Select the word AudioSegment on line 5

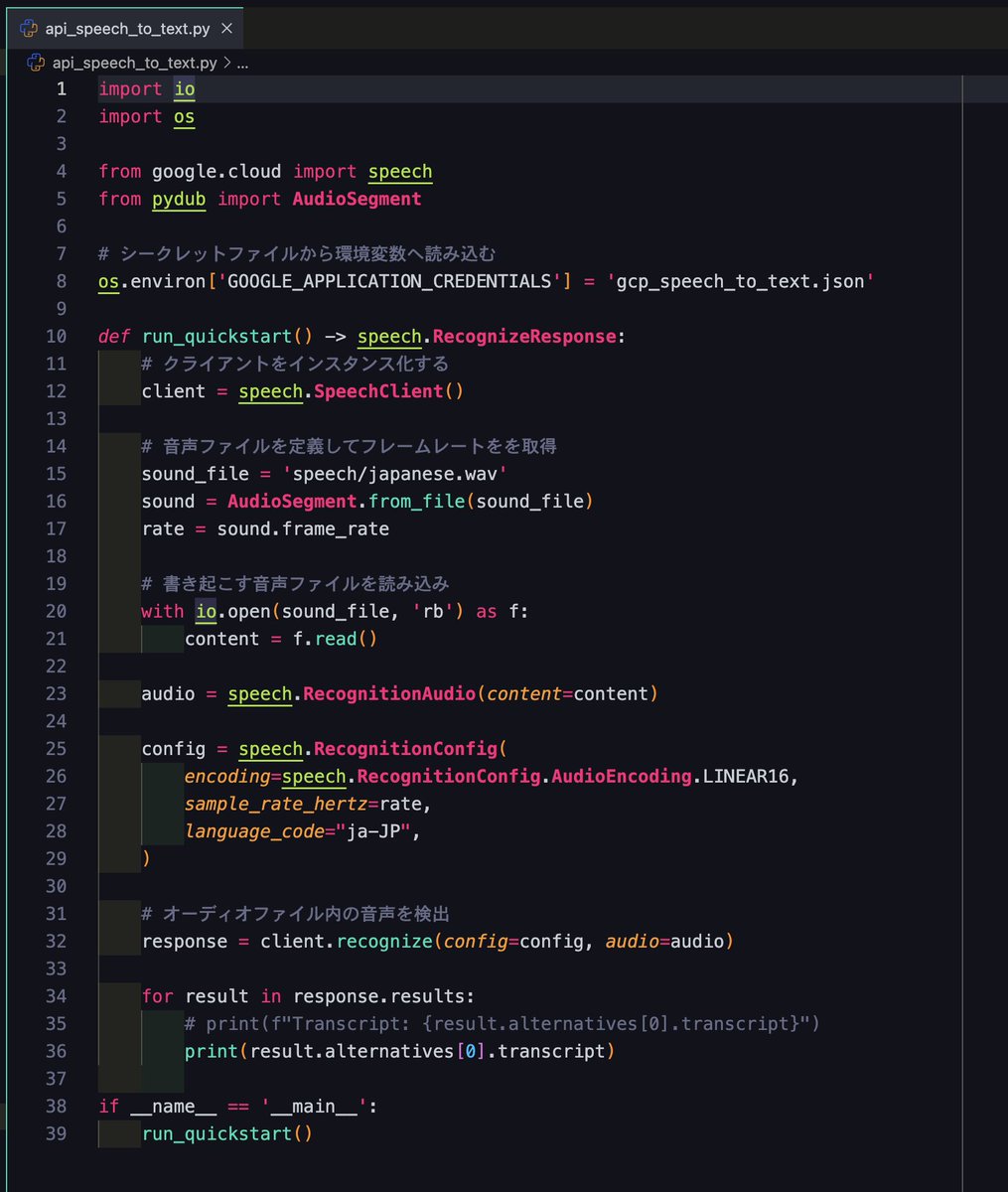coord(357,199)
